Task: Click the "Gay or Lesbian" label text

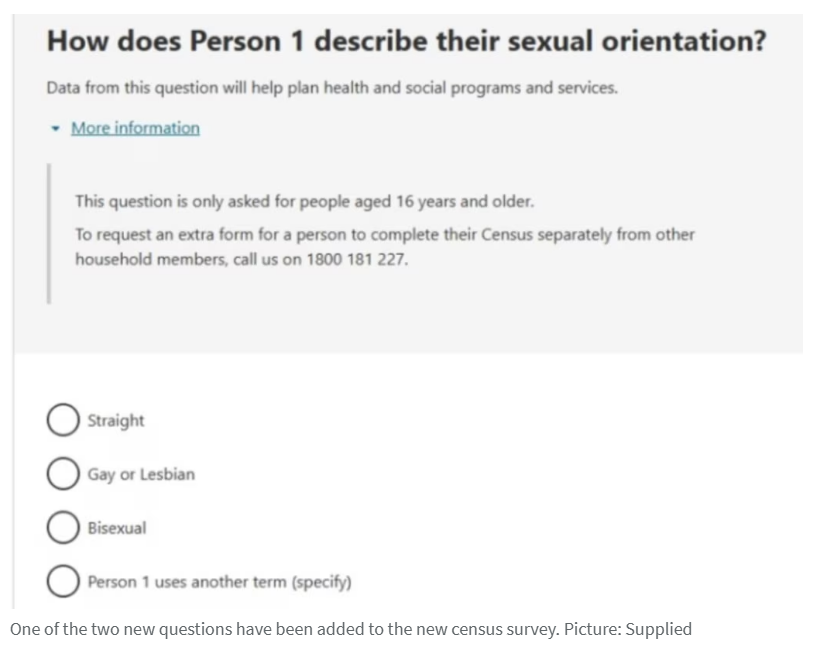Action: coord(141,474)
